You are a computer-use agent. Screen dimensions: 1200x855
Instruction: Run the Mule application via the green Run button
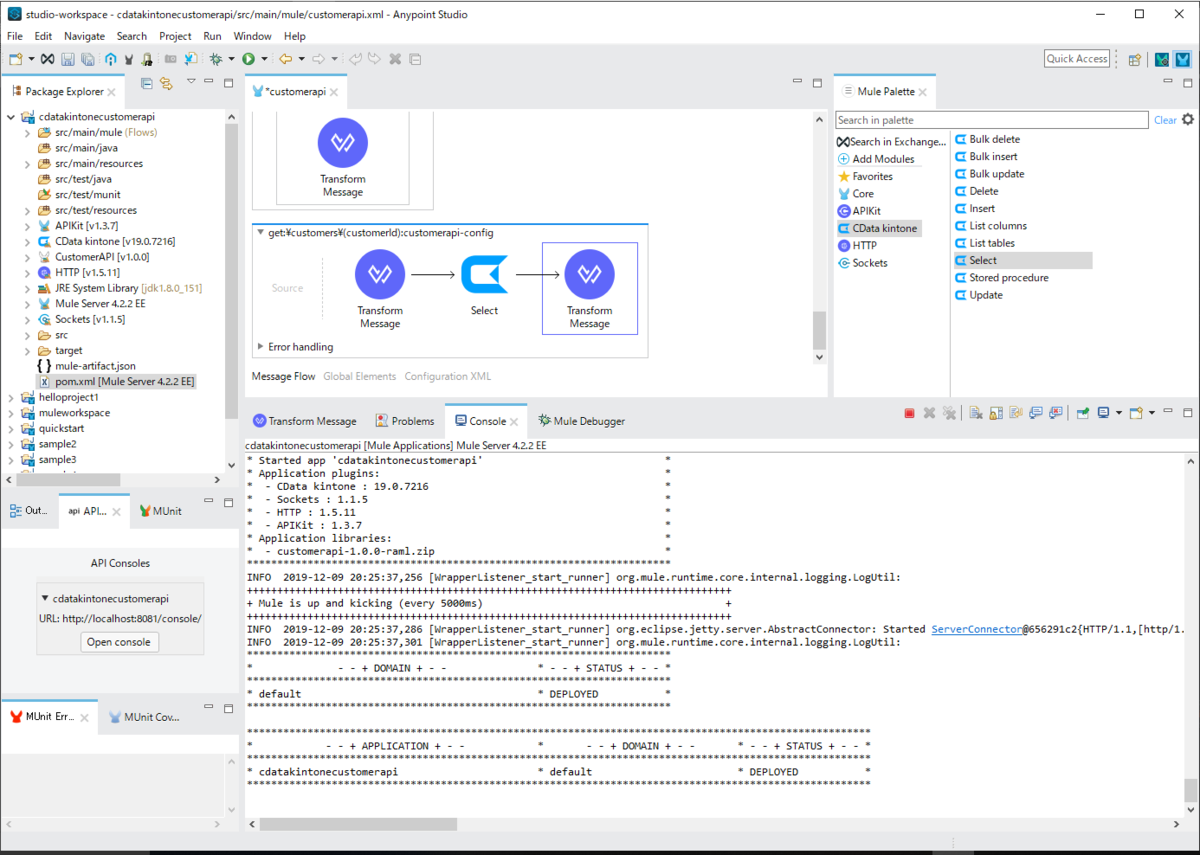coord(247,58)
